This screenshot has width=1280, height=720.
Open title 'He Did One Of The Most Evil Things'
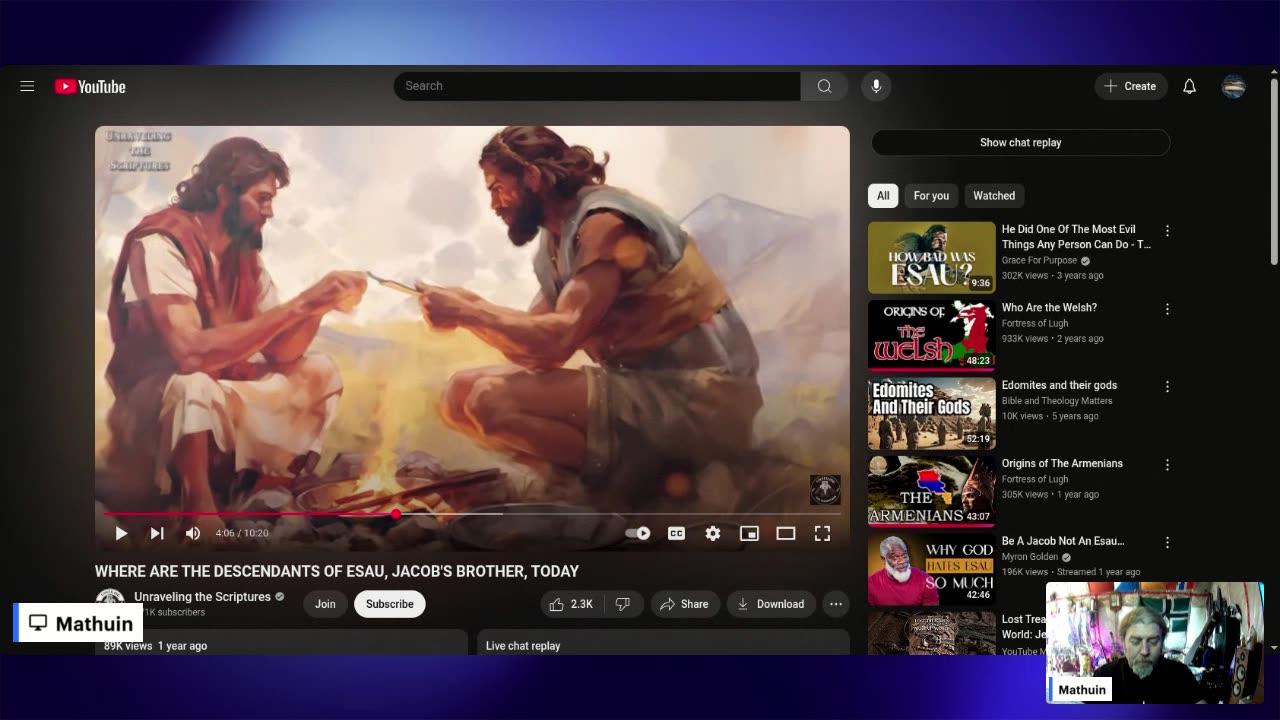point(1076,237)
